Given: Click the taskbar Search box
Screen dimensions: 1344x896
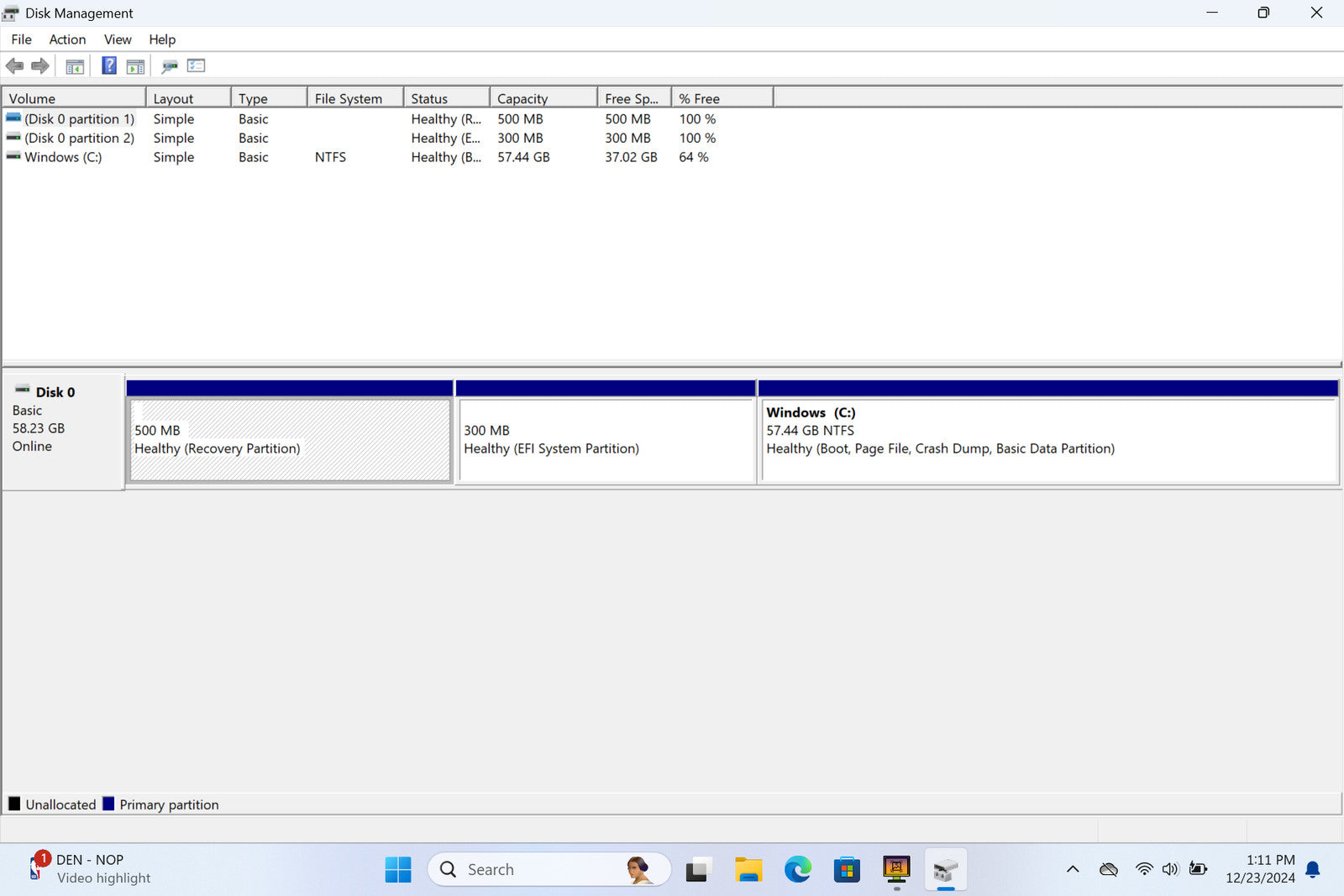Looking at the screenshot, I should tap(538, 869).
